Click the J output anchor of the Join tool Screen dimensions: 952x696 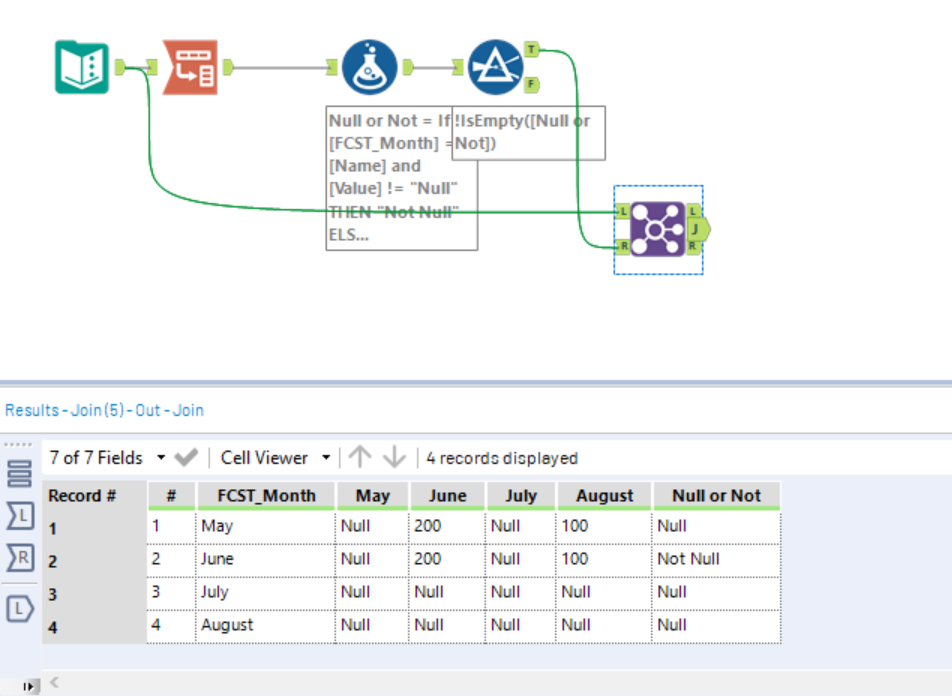tap(697, 228)
